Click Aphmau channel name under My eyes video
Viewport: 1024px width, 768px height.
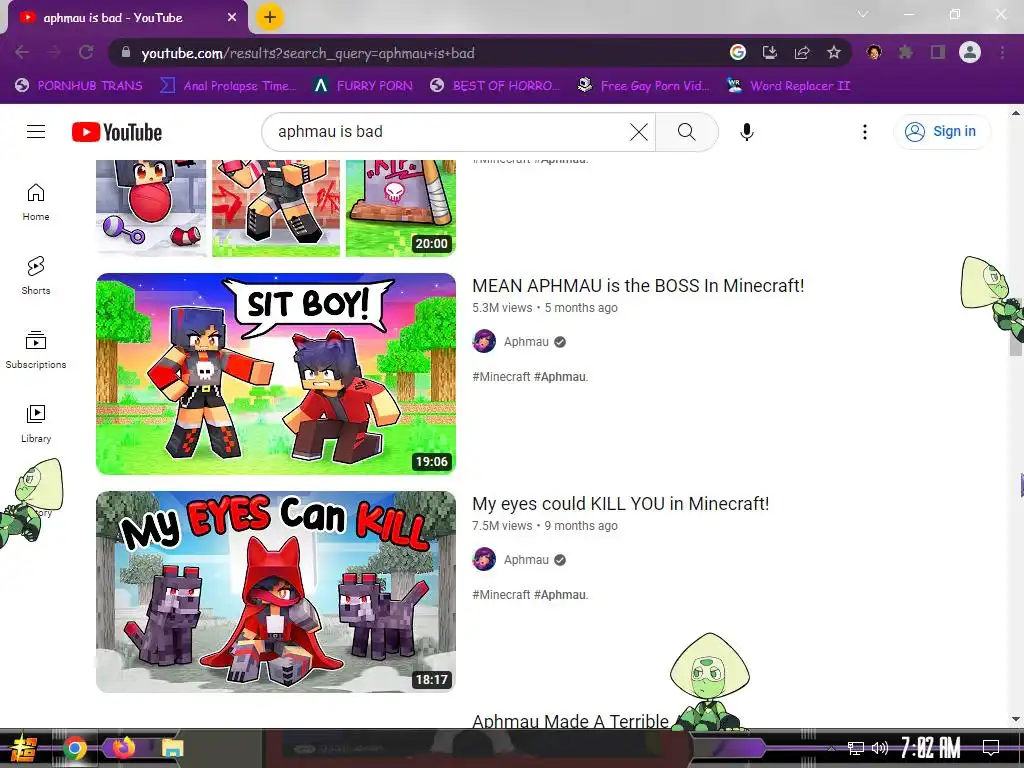[x=526, y=560]
